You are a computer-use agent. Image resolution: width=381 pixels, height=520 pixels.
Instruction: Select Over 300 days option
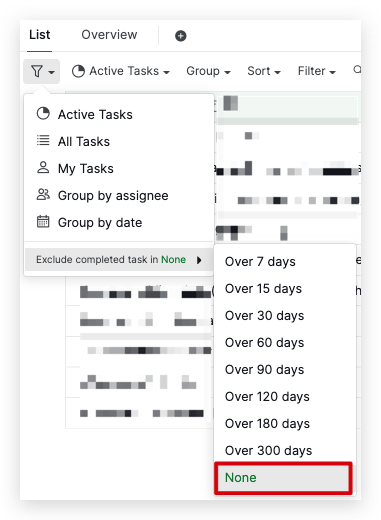point(285,451)
